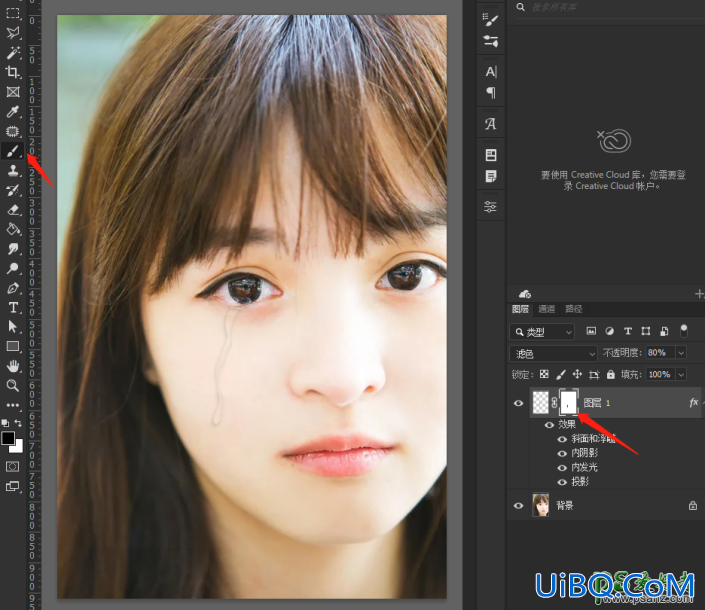Image resolution: width=705 pixels, height=610 pixels.
Task: Switch to the 图层 tab
Action: (x=520, y=309)
